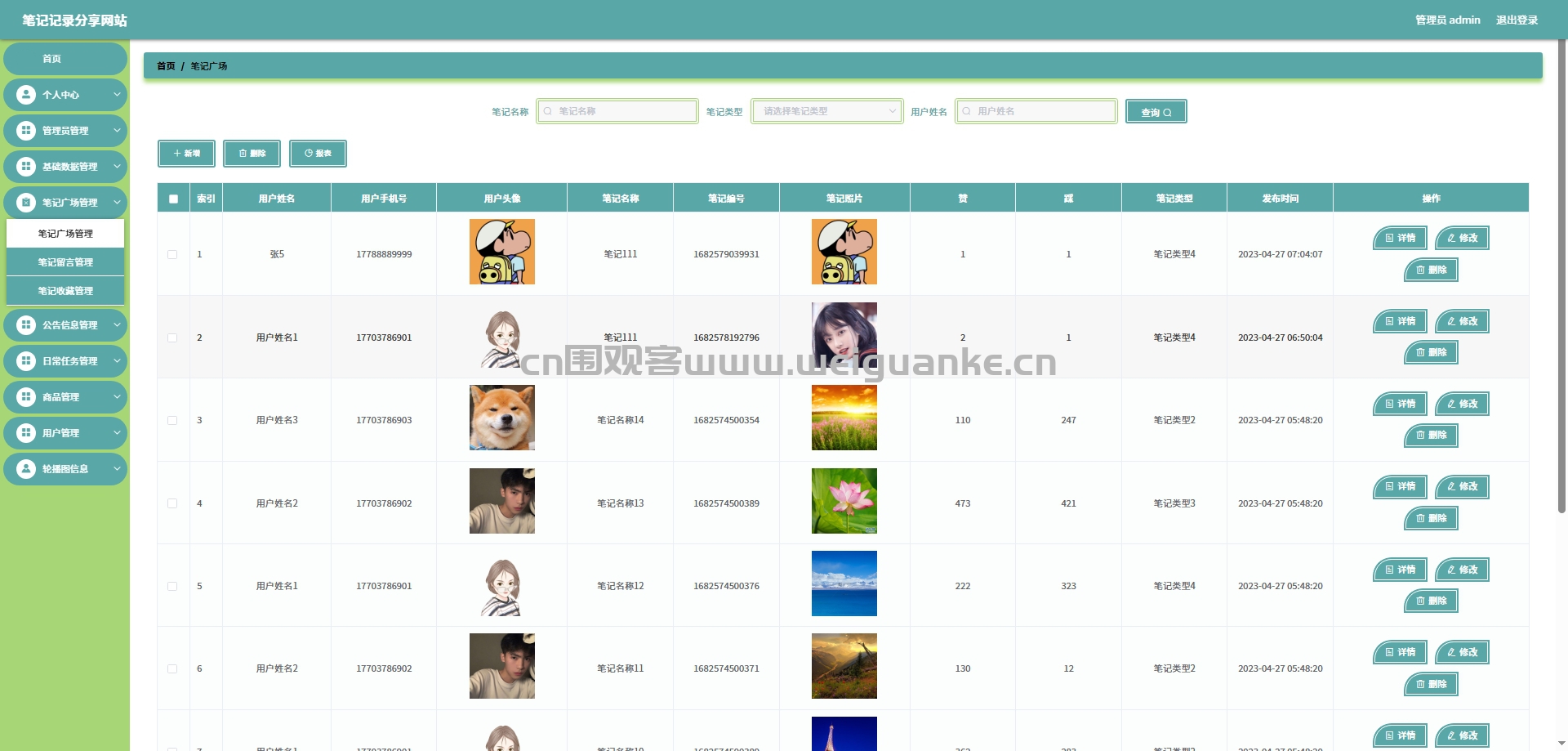Click the 商品管理 sidebar grid icon
The width and height of the screenshot is (1568, 751).
click(x=26, y=397)
